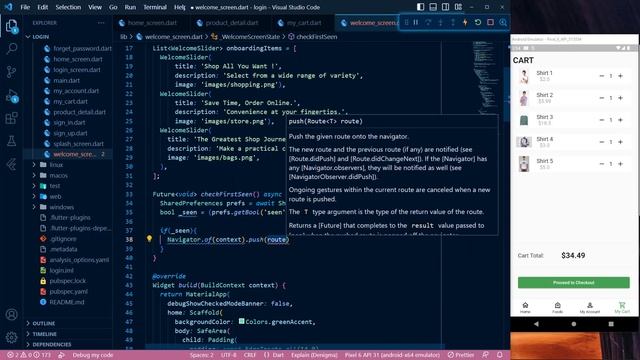Trigger Flutter Hot Reload lightning icon
The width and height of the screenshot is (640, 360).
point(465,22)
